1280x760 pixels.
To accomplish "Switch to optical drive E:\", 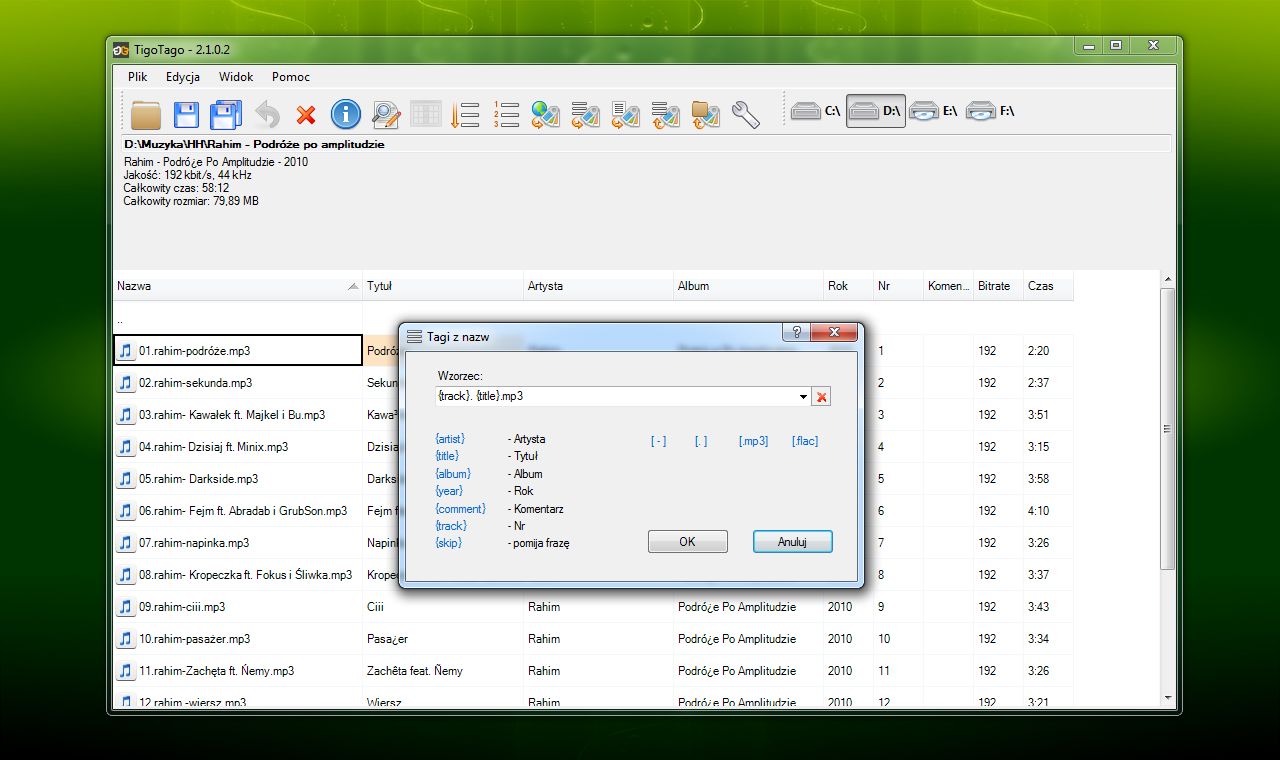I will click(x=935, y=111).
